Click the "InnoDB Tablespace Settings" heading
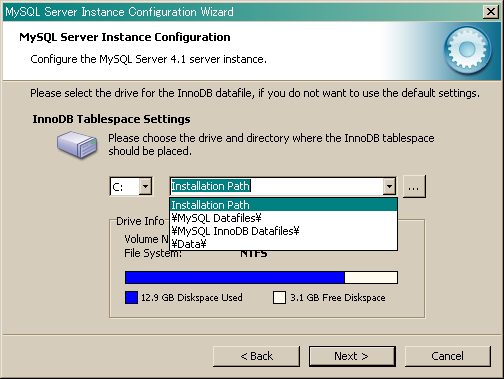Viewport: 504px width, 379px height. pos(111,119)
